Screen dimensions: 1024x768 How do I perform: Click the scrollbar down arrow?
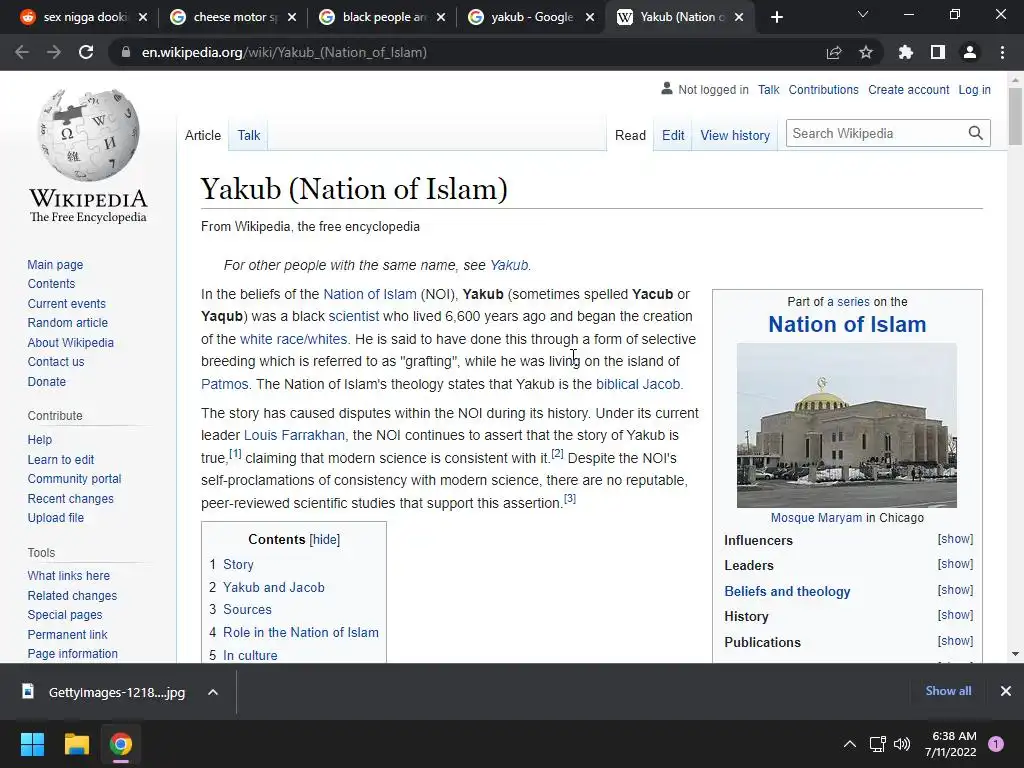1015,654
